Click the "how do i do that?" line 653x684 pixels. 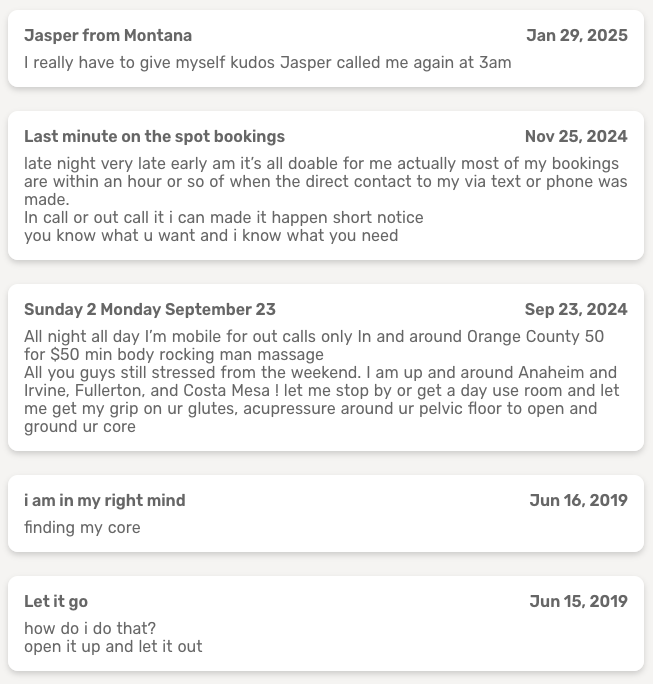pos(90,629)
